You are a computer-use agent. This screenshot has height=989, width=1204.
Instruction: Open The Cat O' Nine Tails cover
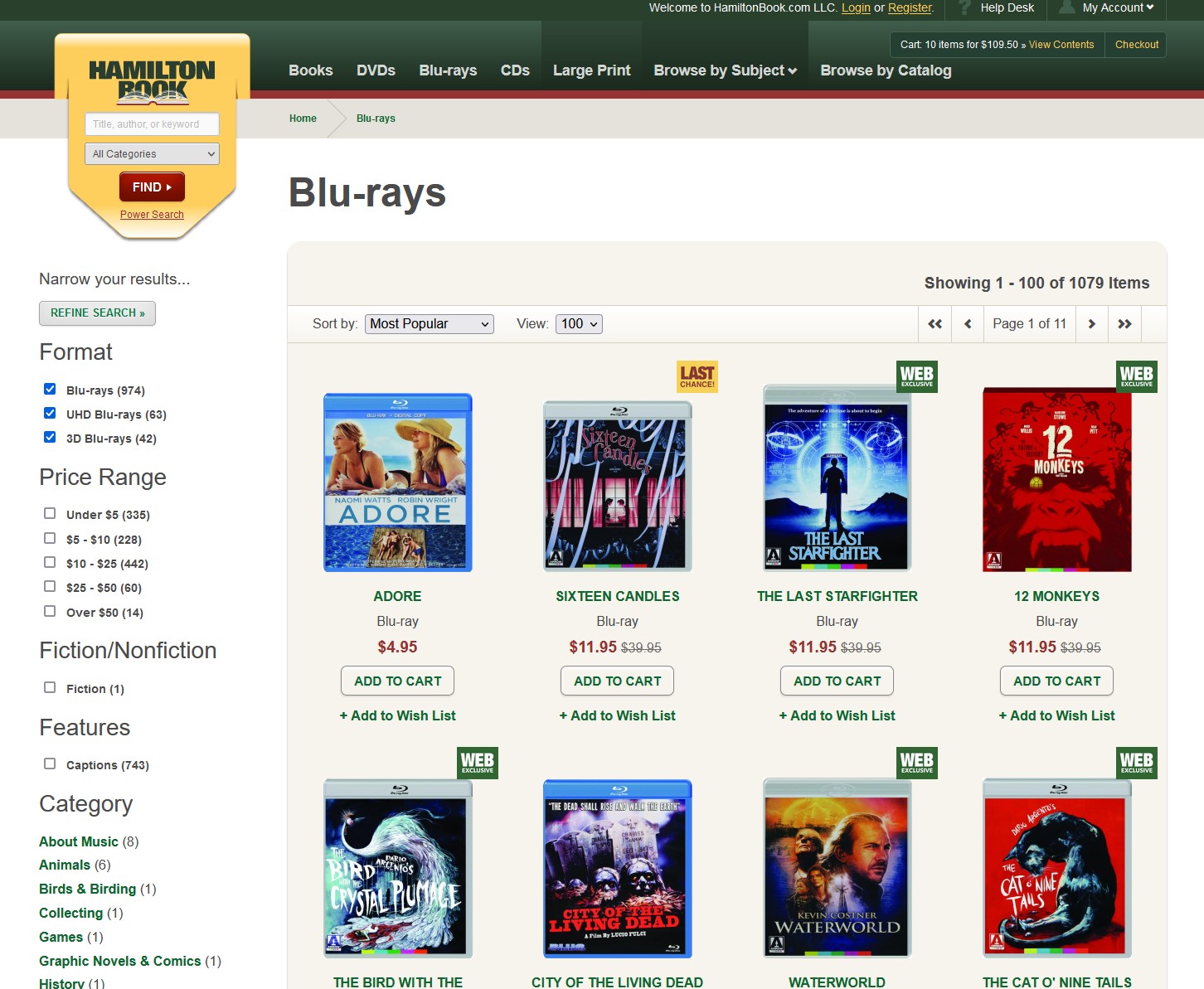coord(1057,868)
